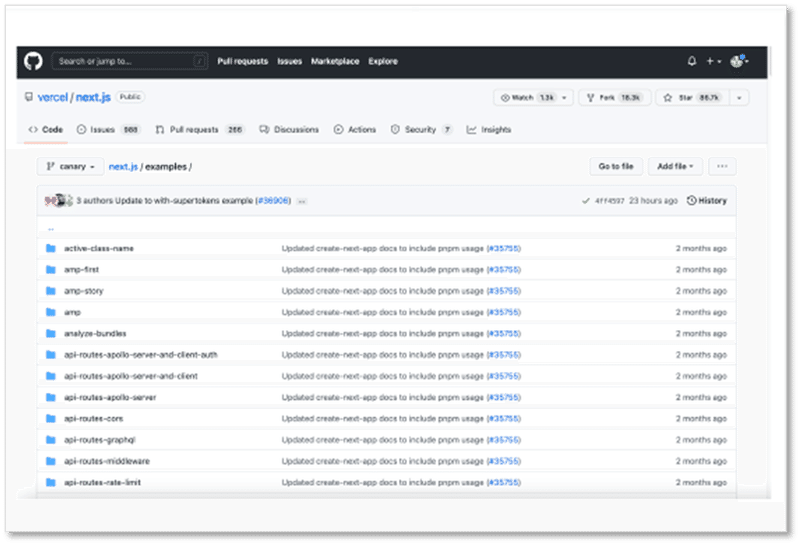Expand the Star lists dropdown arrow
800x545 pixels.
pos(739,97)
